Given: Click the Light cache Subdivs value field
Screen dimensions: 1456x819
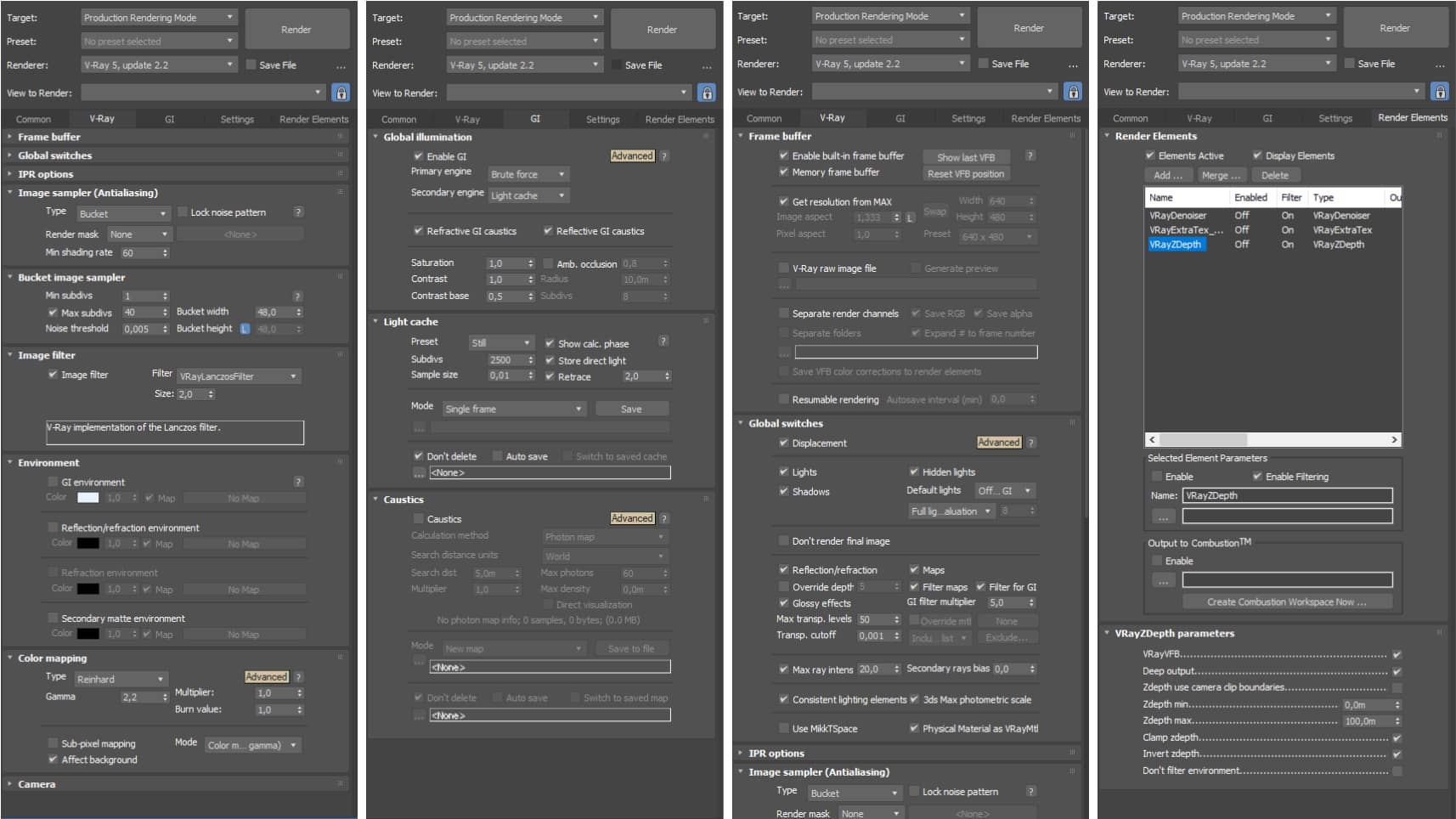Looking at the screenshot, I should pyautogui.click(x=506, y=359).
